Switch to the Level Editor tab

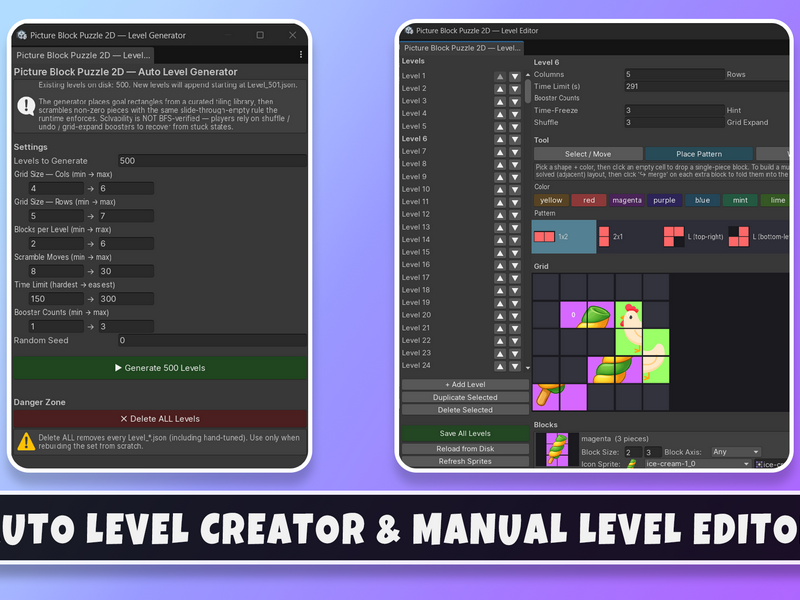462,48
